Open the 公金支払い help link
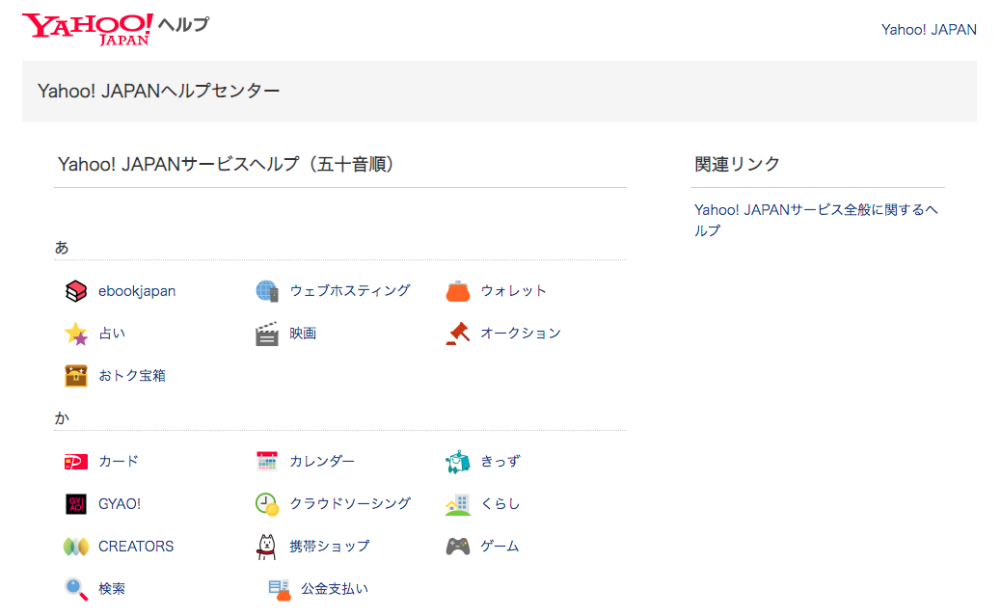The image size is (1000, 616). point(334,589)
